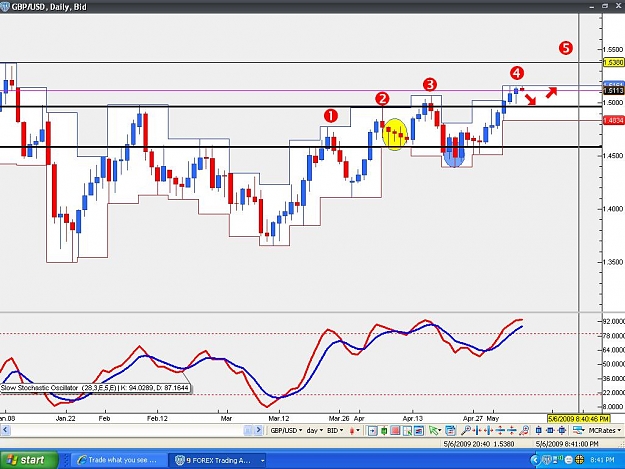The width and height of the screenshot is (625, 469).
Task: Expand the taskbar FOREX Trading group arrow
Action: 262,461
